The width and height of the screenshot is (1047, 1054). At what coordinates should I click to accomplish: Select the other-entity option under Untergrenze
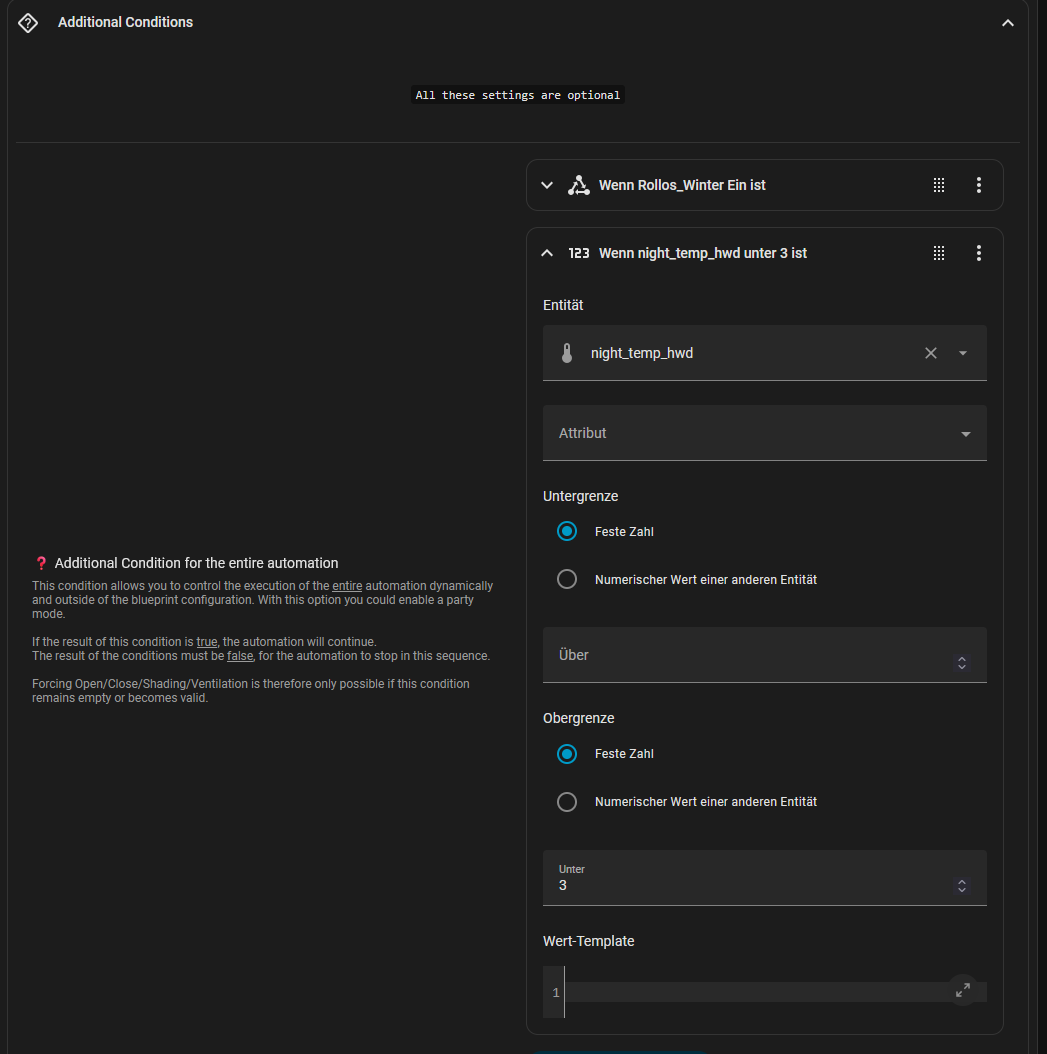tap(567, 579)
